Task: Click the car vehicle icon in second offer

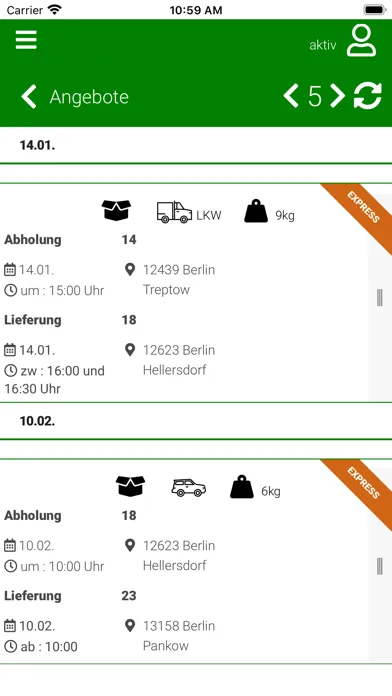Action: [x=189, y=488]
